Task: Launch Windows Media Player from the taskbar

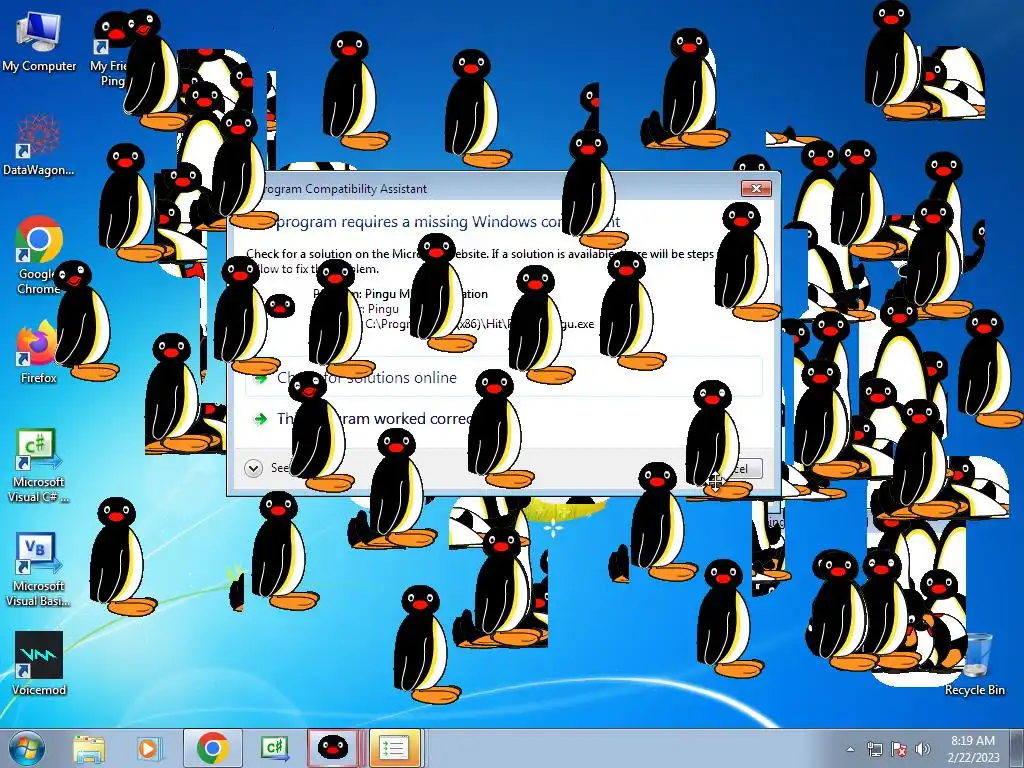Action: tap(148, 748)
